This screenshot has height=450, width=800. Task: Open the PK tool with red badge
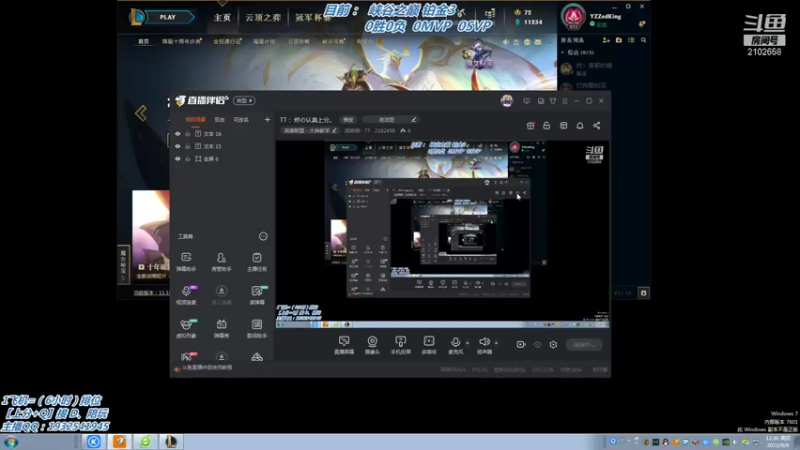187,356
